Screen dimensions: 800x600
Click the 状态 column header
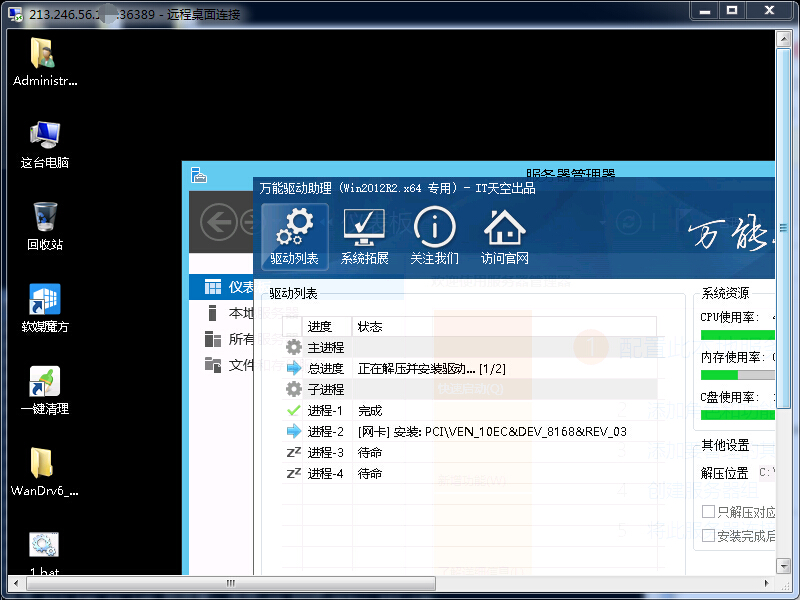tap(370, 326)
